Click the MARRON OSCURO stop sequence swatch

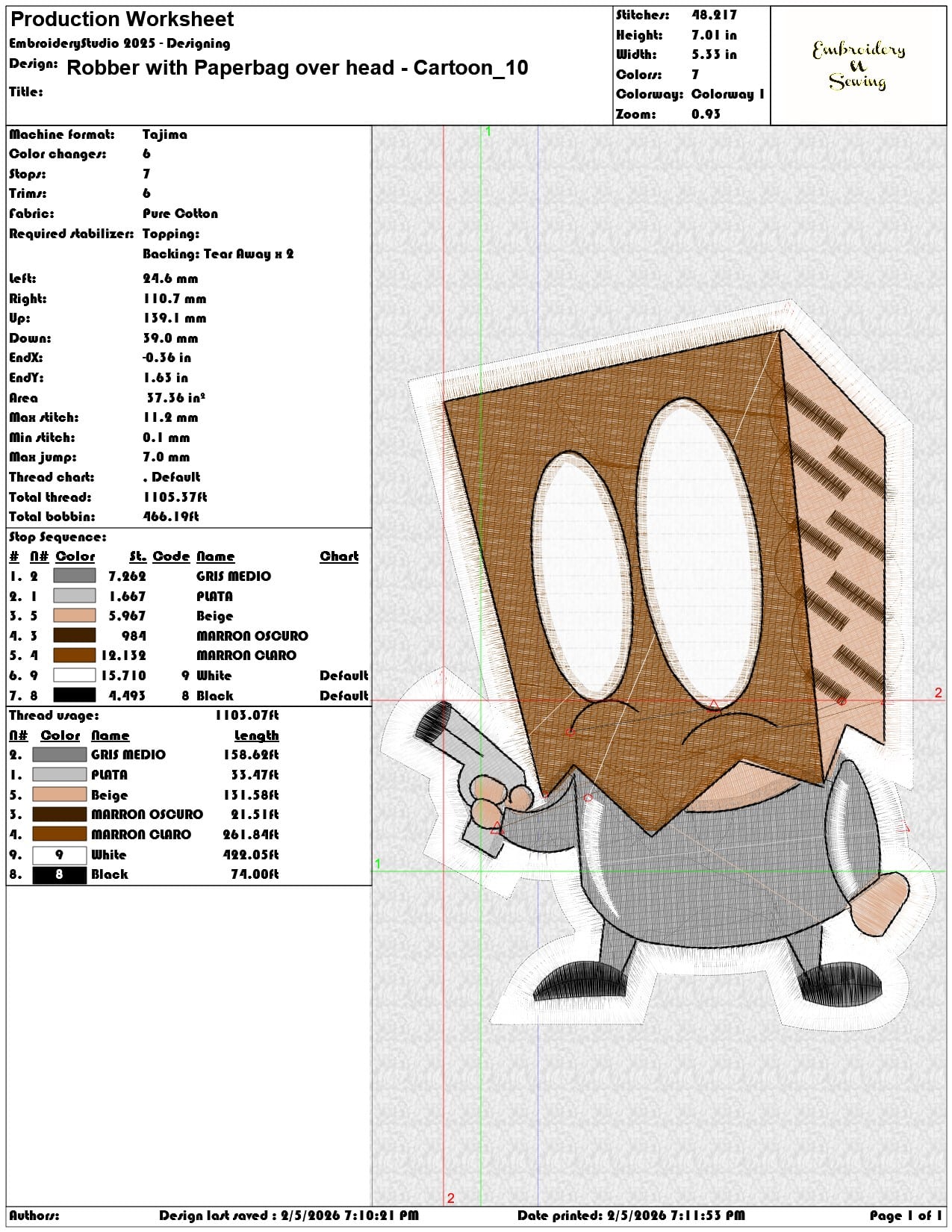pos(74,635)
